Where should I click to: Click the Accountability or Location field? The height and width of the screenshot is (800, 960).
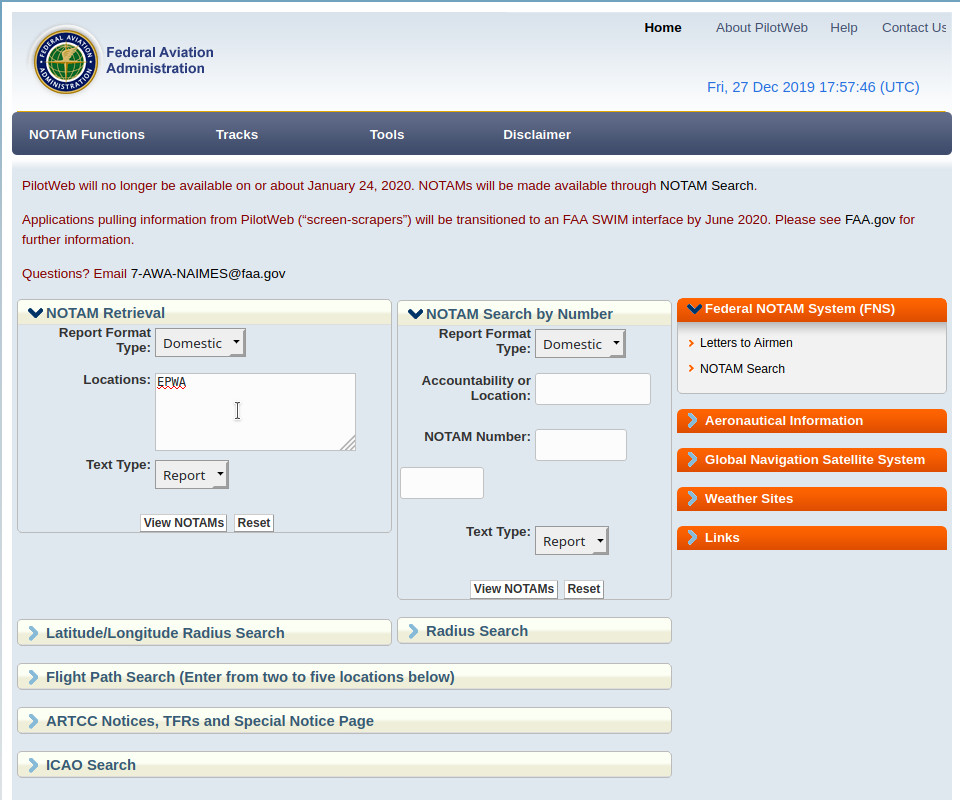click(x=593, y=389)
